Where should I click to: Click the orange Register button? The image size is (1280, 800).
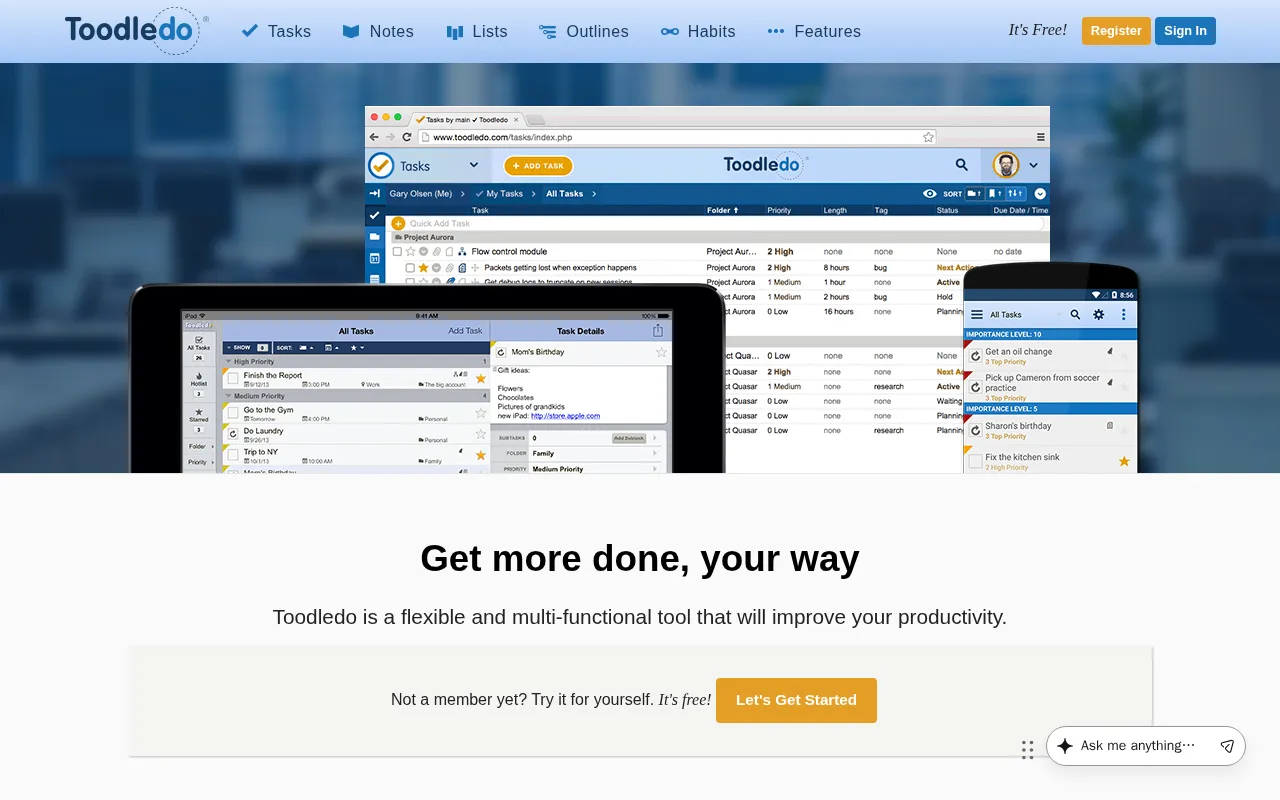1116,31
